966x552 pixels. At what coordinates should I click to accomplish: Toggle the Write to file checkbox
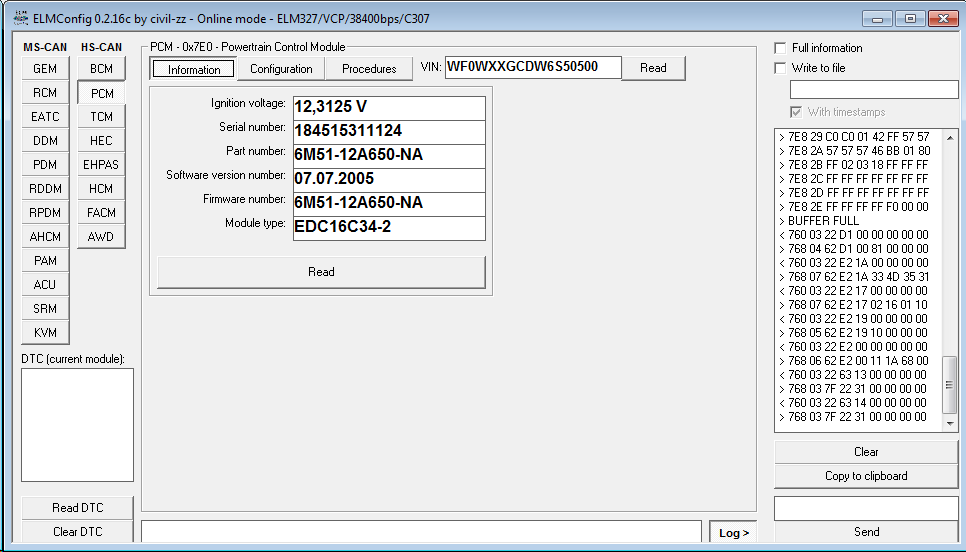[781, 68]
